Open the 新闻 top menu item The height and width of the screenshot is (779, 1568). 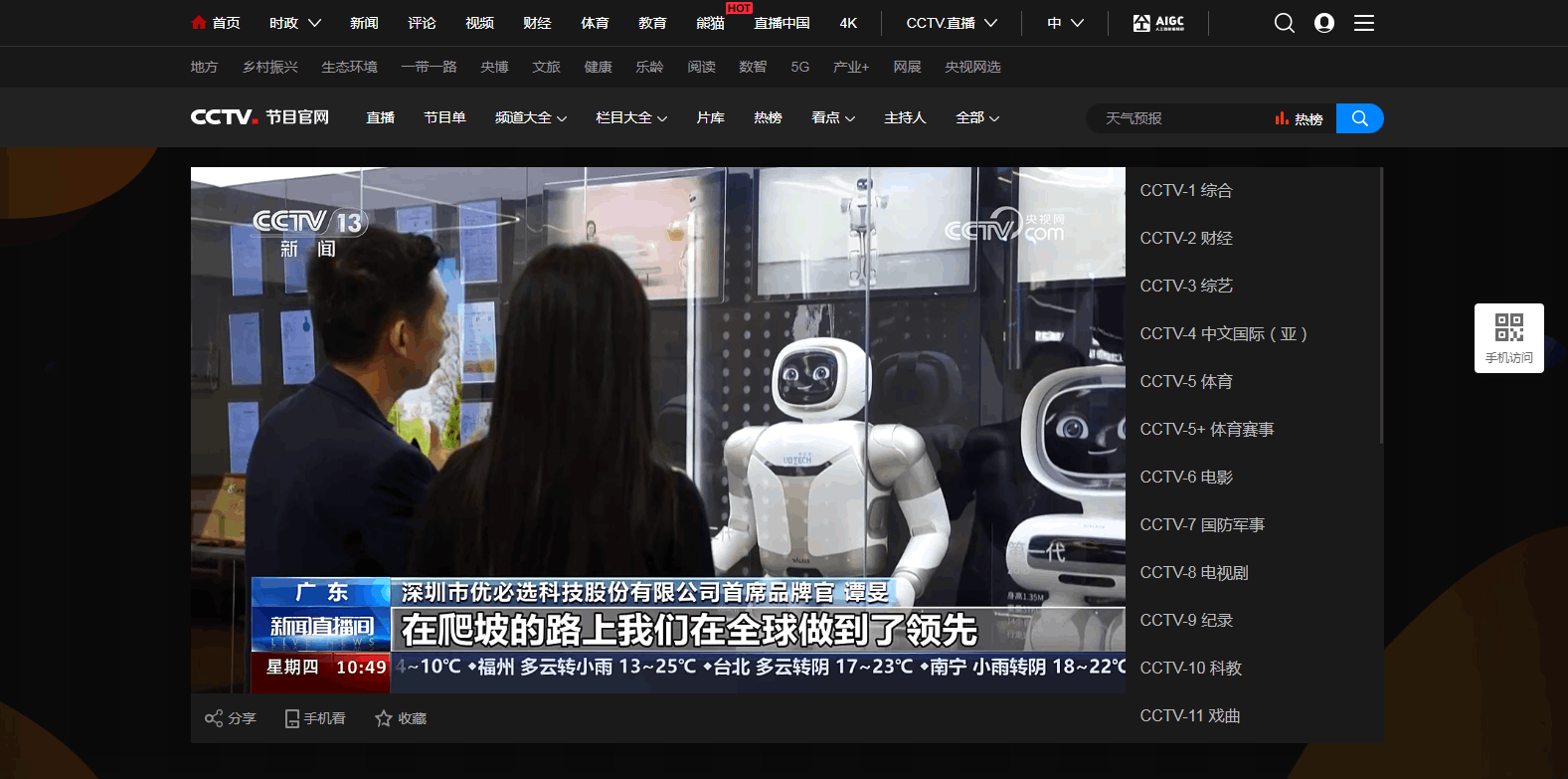coord(364,23)
